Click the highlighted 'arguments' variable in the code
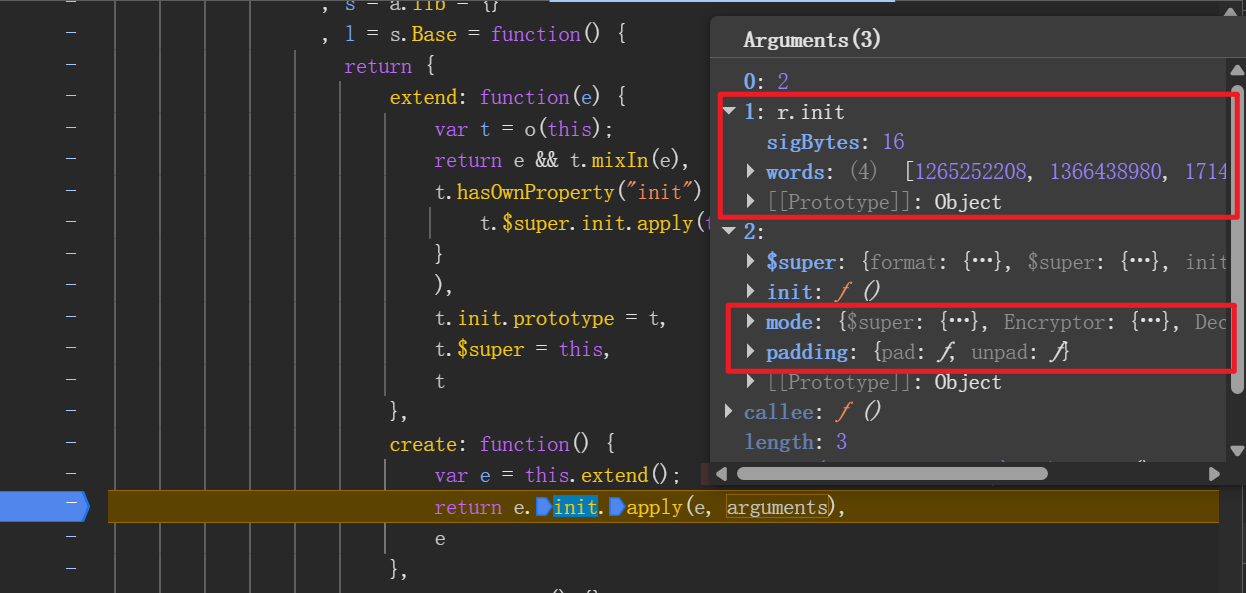The width and height of the screenshot is (1246, 593). pos(778,507)
